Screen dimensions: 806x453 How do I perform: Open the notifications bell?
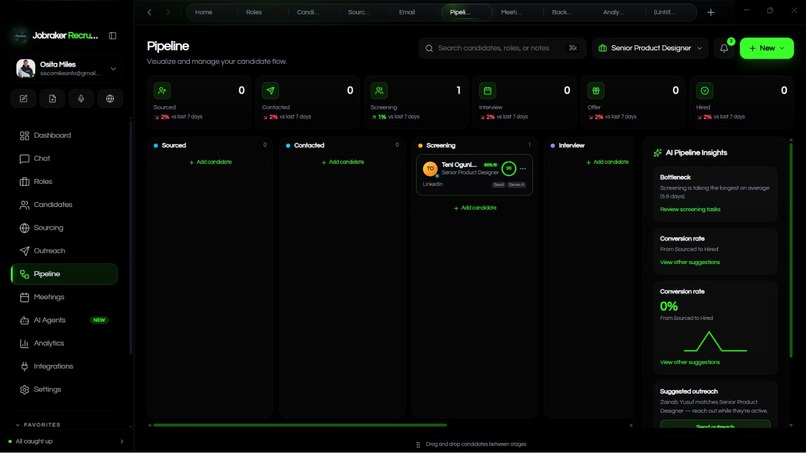724,48
